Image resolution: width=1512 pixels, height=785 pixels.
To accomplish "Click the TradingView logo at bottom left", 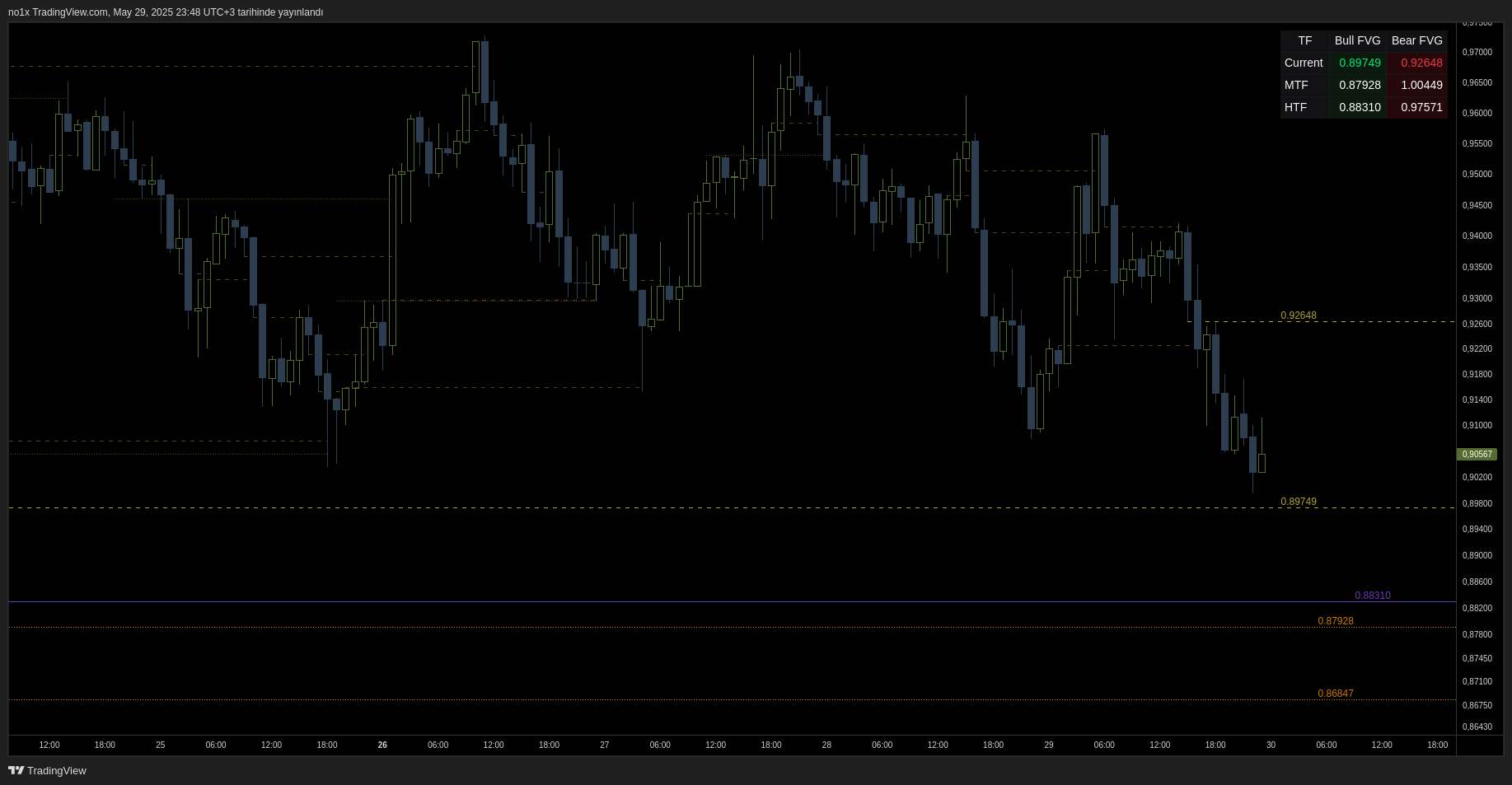I will [47, 770].
